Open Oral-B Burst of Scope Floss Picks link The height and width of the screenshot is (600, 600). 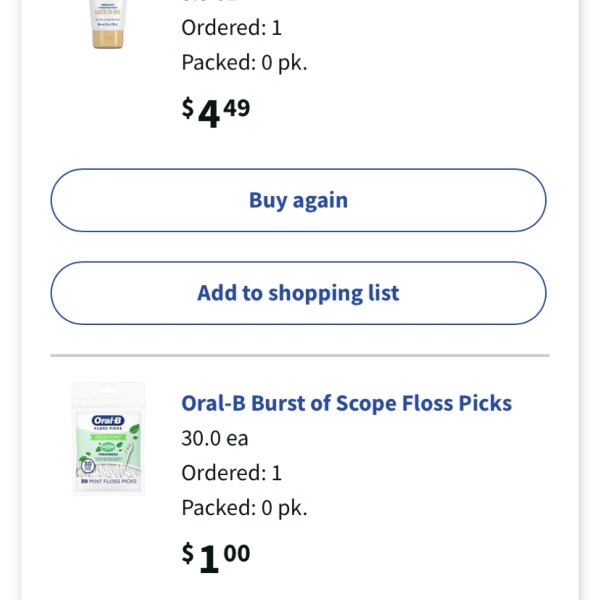(346, 403)
